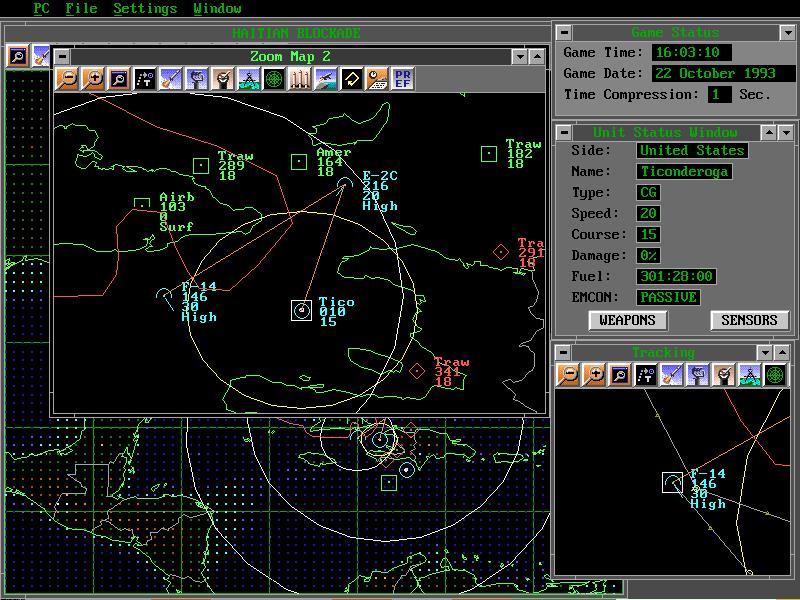Open Game Status window control menu box

563,33
